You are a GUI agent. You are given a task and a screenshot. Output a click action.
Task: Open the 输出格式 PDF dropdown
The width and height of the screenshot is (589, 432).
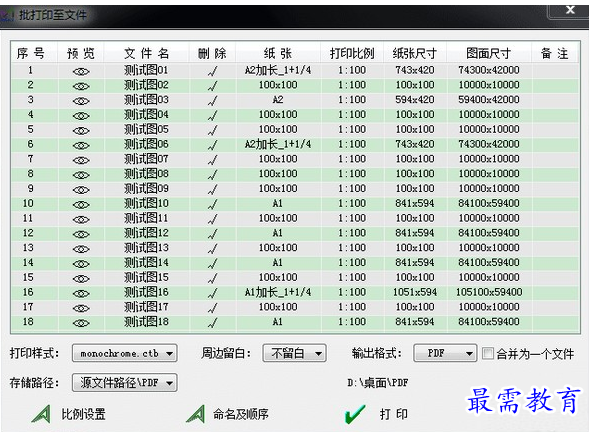(445, 353)
